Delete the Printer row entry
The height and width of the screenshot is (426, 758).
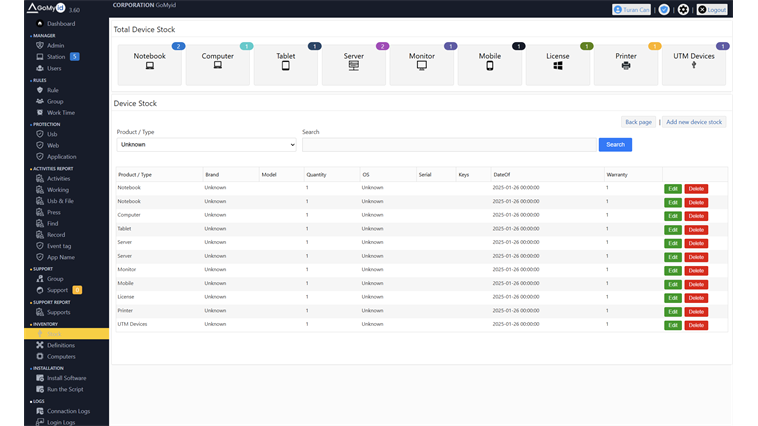695,311
